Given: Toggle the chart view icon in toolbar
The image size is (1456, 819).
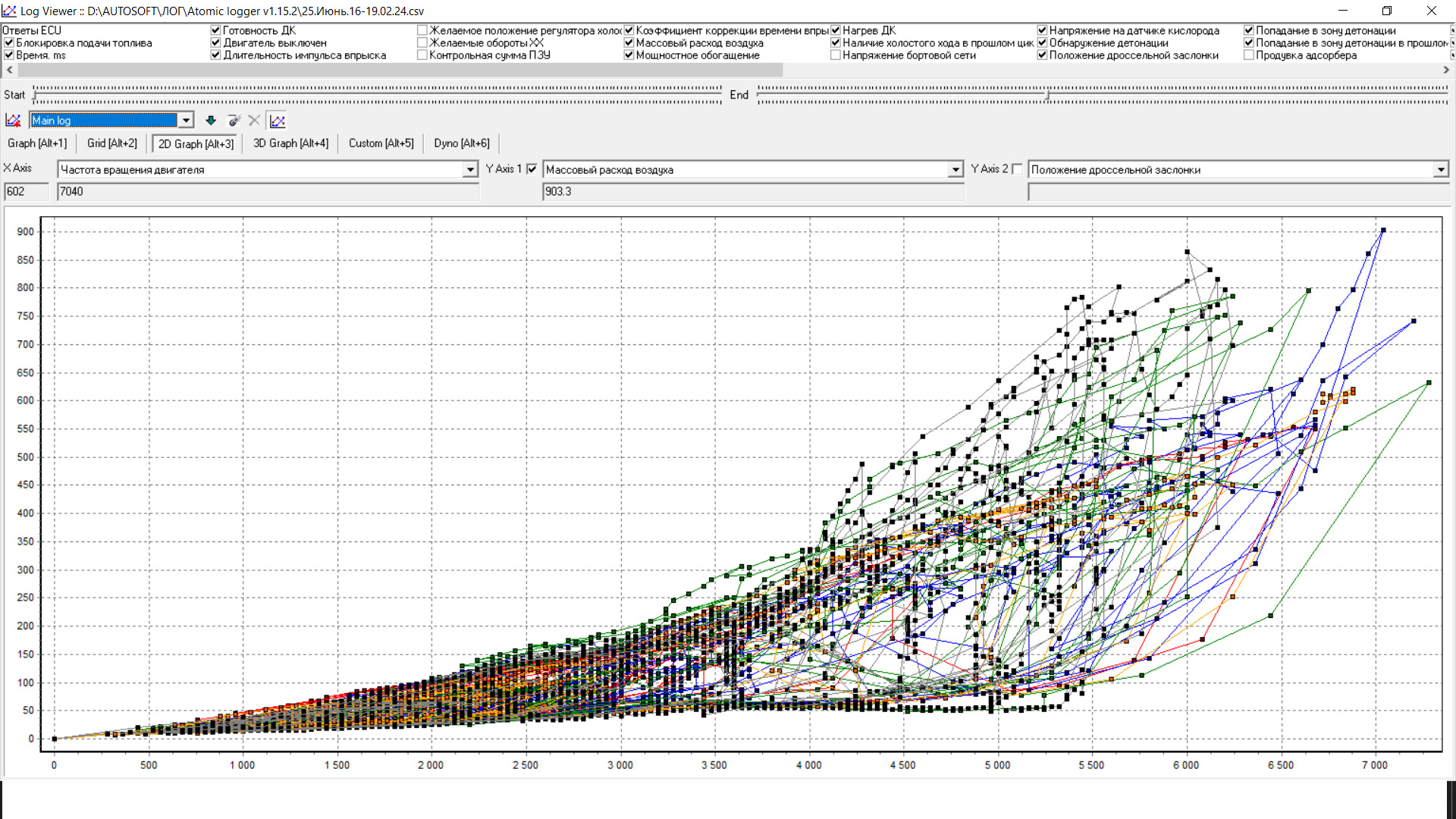Looking at the screenshot, I should (278, 121).
